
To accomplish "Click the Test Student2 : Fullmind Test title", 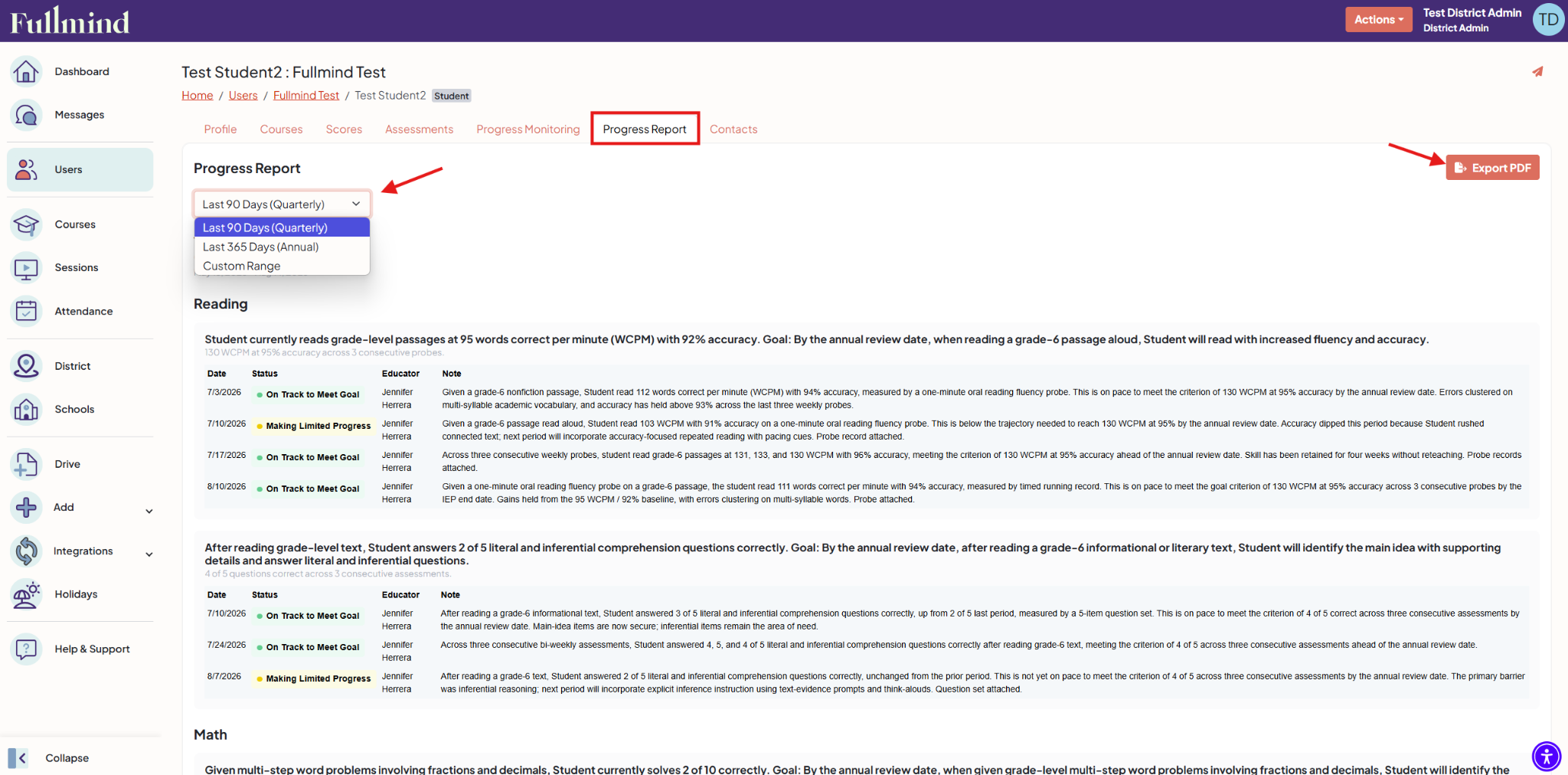I will [x=283, y=72].
